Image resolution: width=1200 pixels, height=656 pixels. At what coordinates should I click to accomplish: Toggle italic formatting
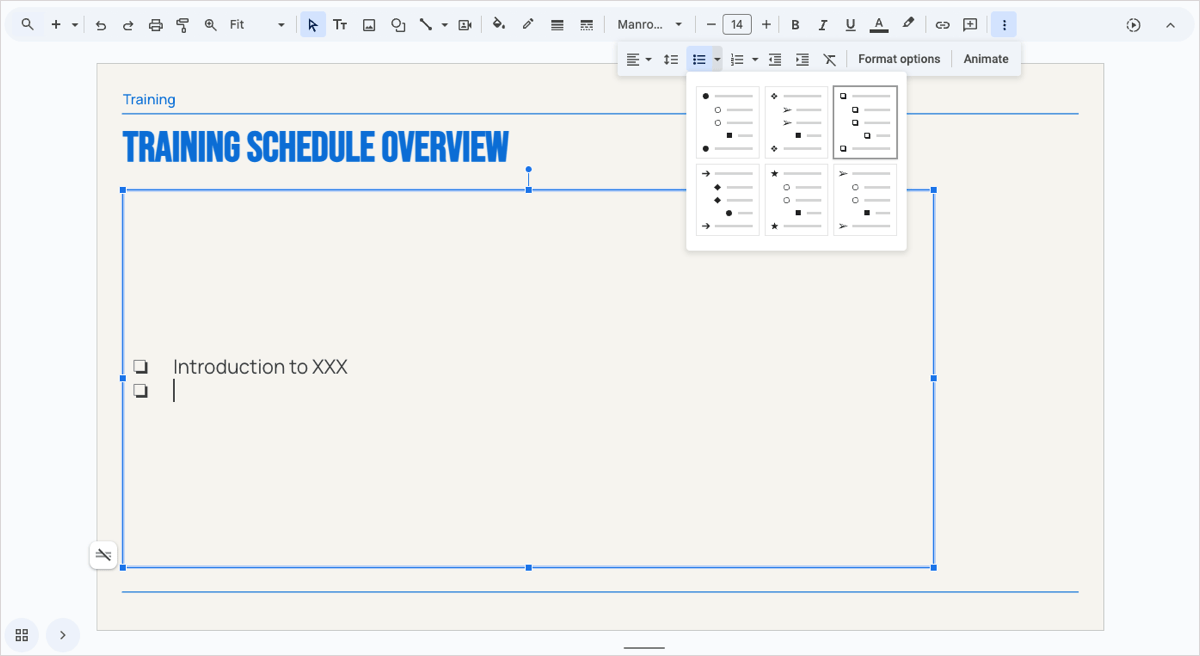click(x=823, y=25)
